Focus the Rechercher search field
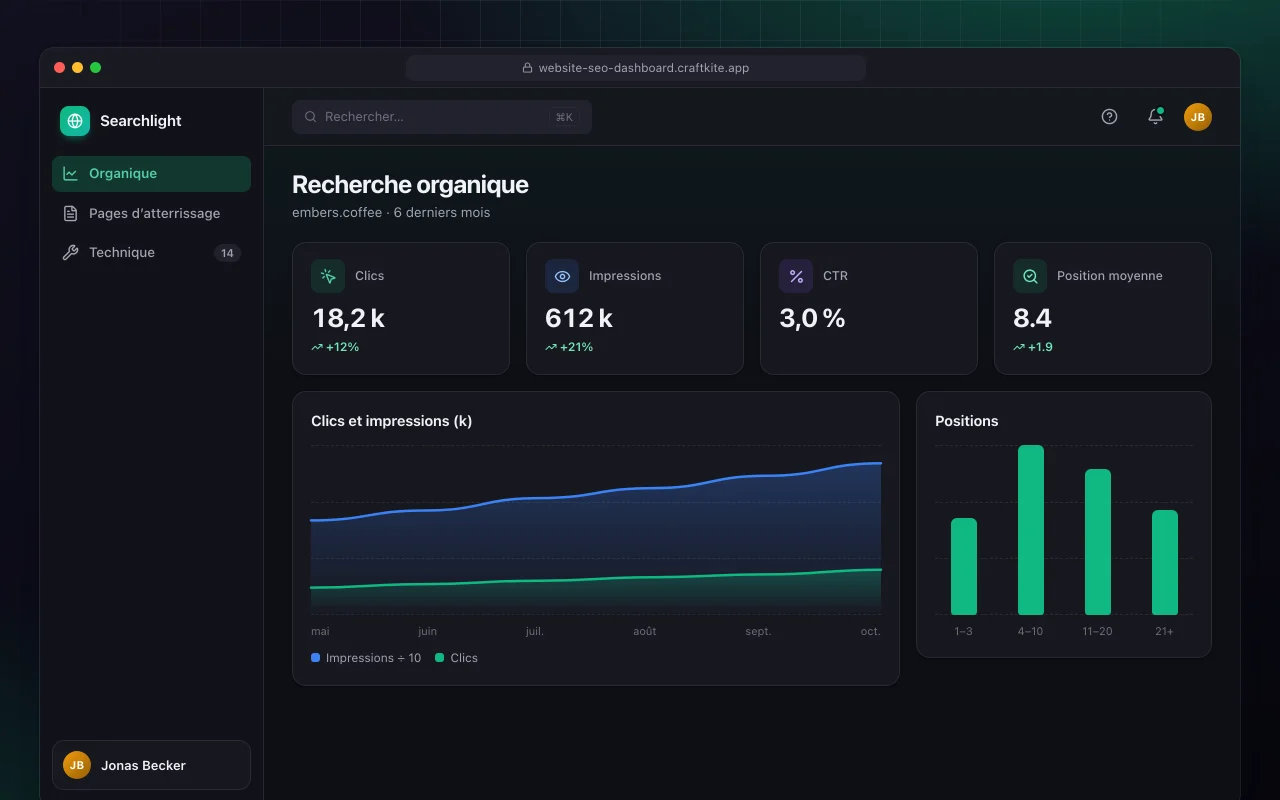 click(442, 117)
